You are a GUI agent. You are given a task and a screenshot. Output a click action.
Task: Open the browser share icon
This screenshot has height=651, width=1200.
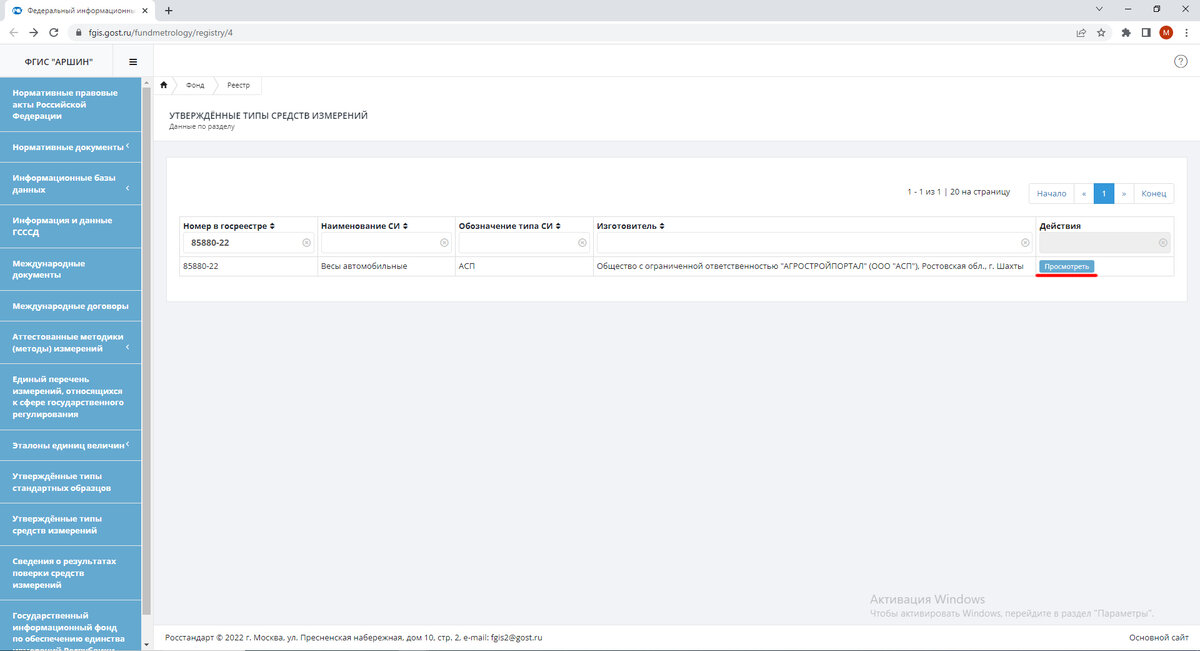[x=1081, y=32]
